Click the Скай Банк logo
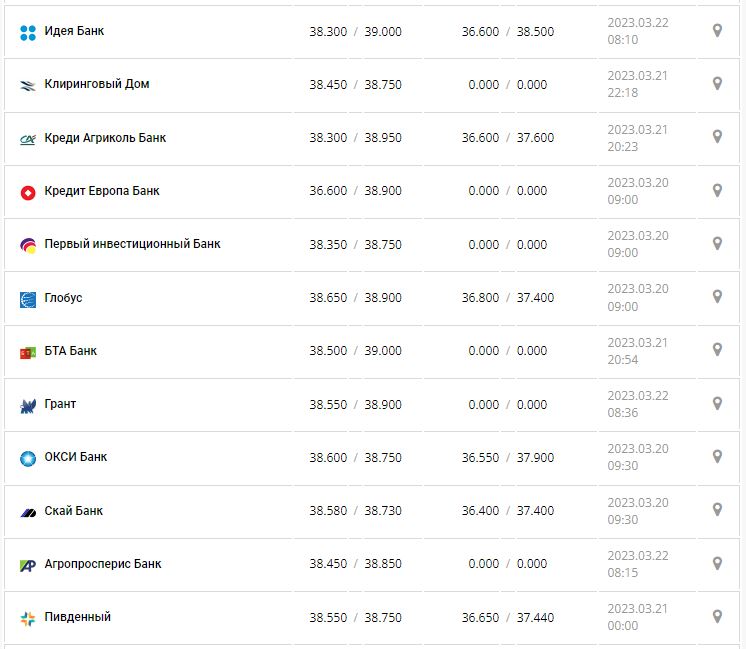The height and width of the screenshot is (649, 746). coord(28,512)
